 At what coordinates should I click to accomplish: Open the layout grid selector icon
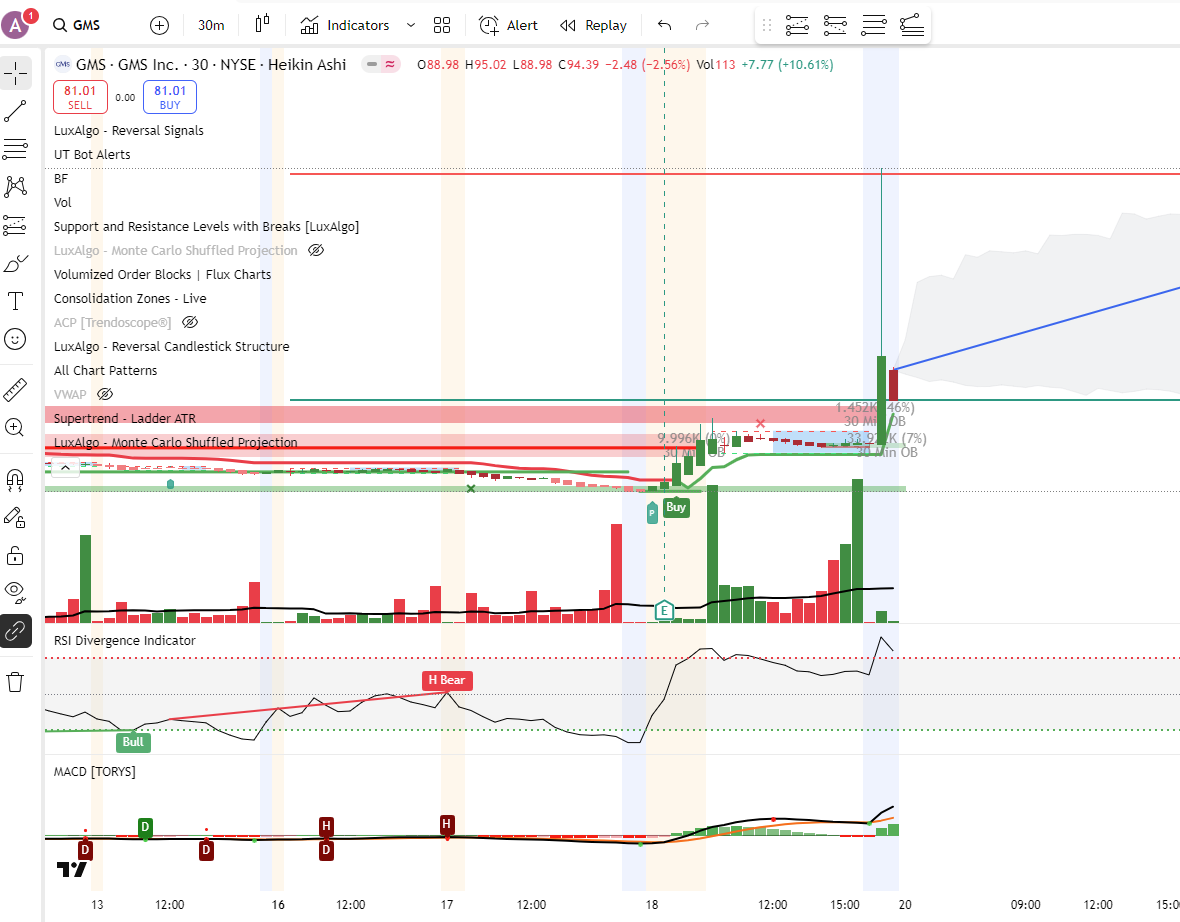point(442,25)
